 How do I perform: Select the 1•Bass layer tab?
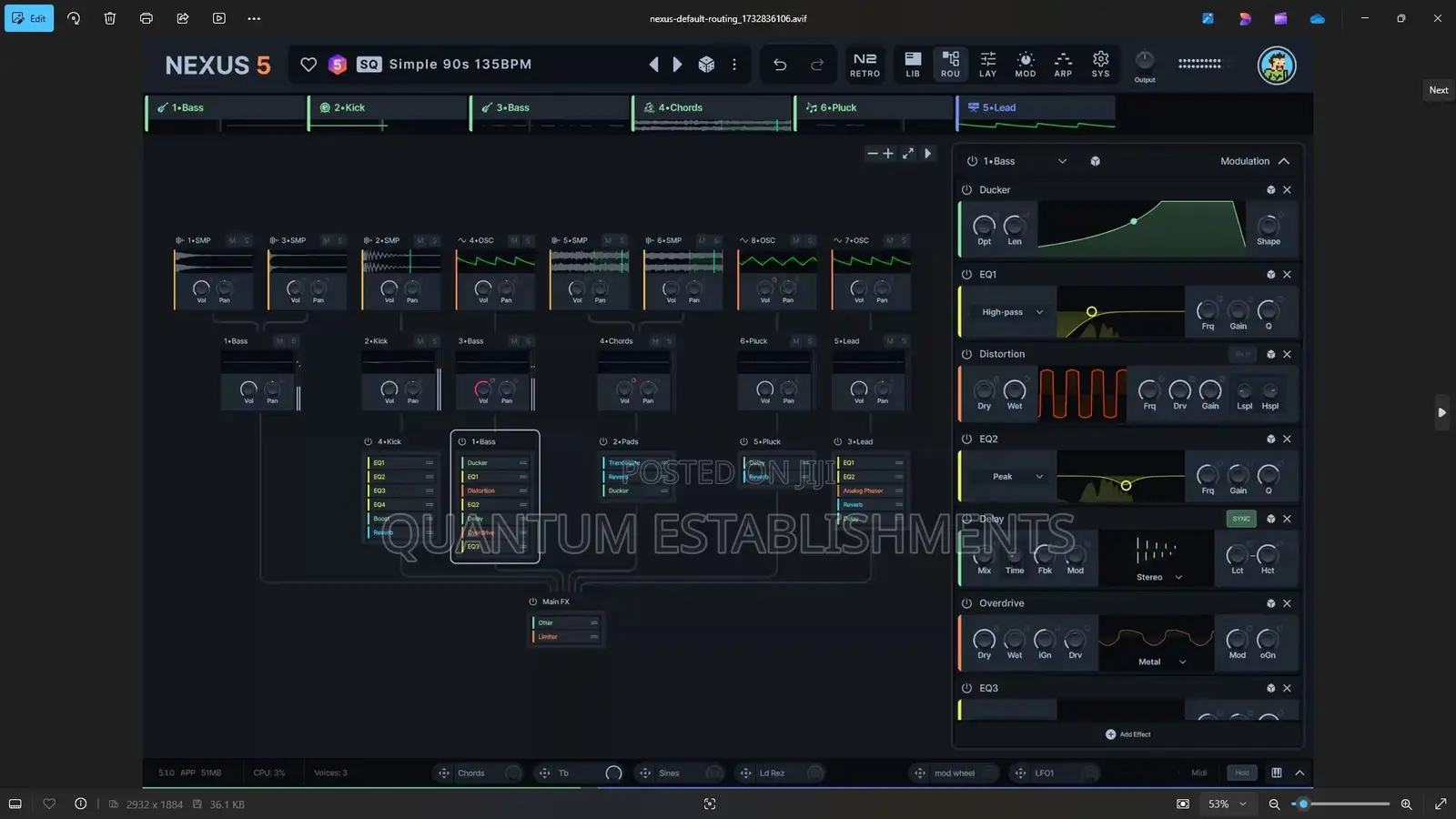[226, 107]
